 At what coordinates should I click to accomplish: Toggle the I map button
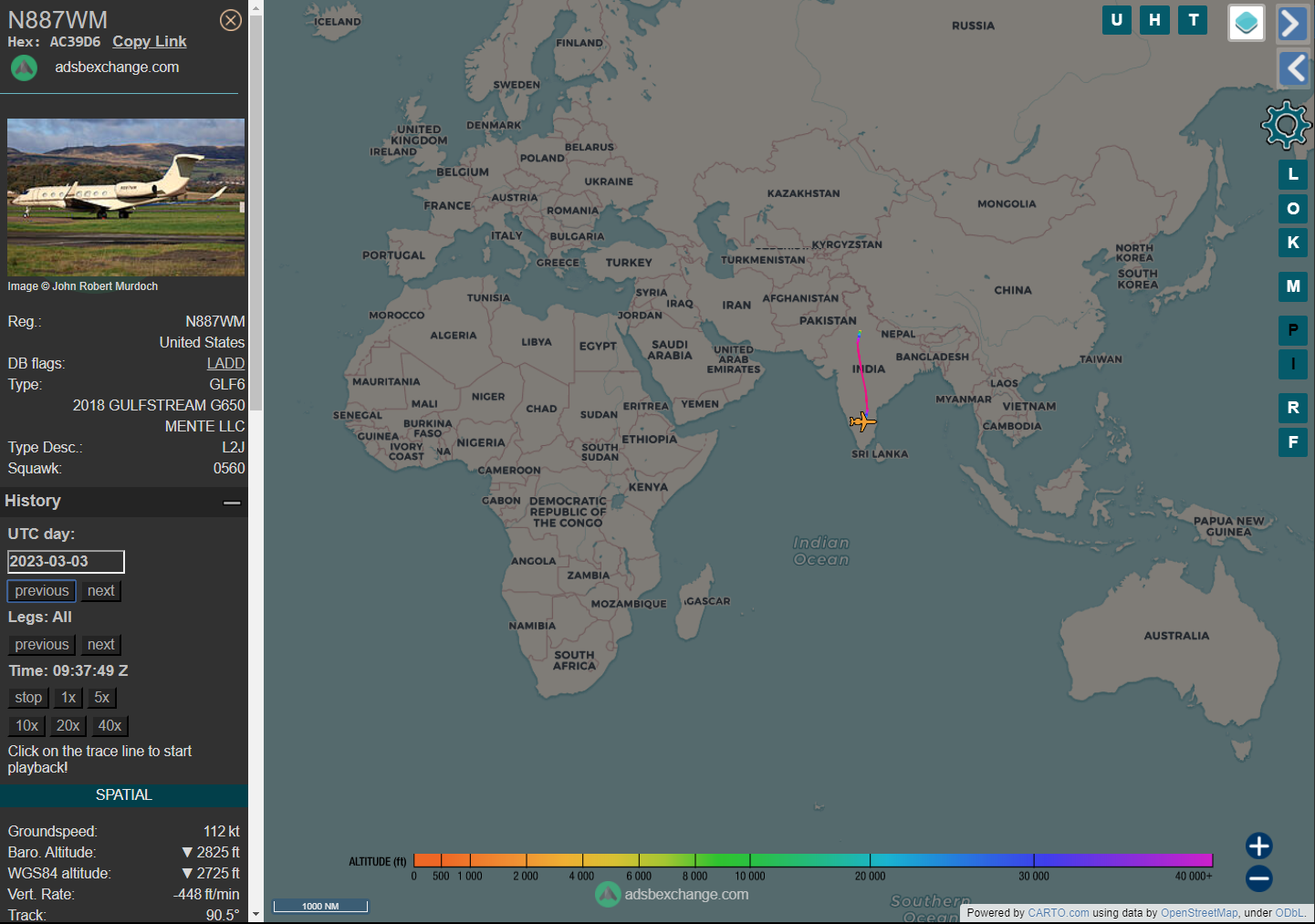coord(1293,364)
